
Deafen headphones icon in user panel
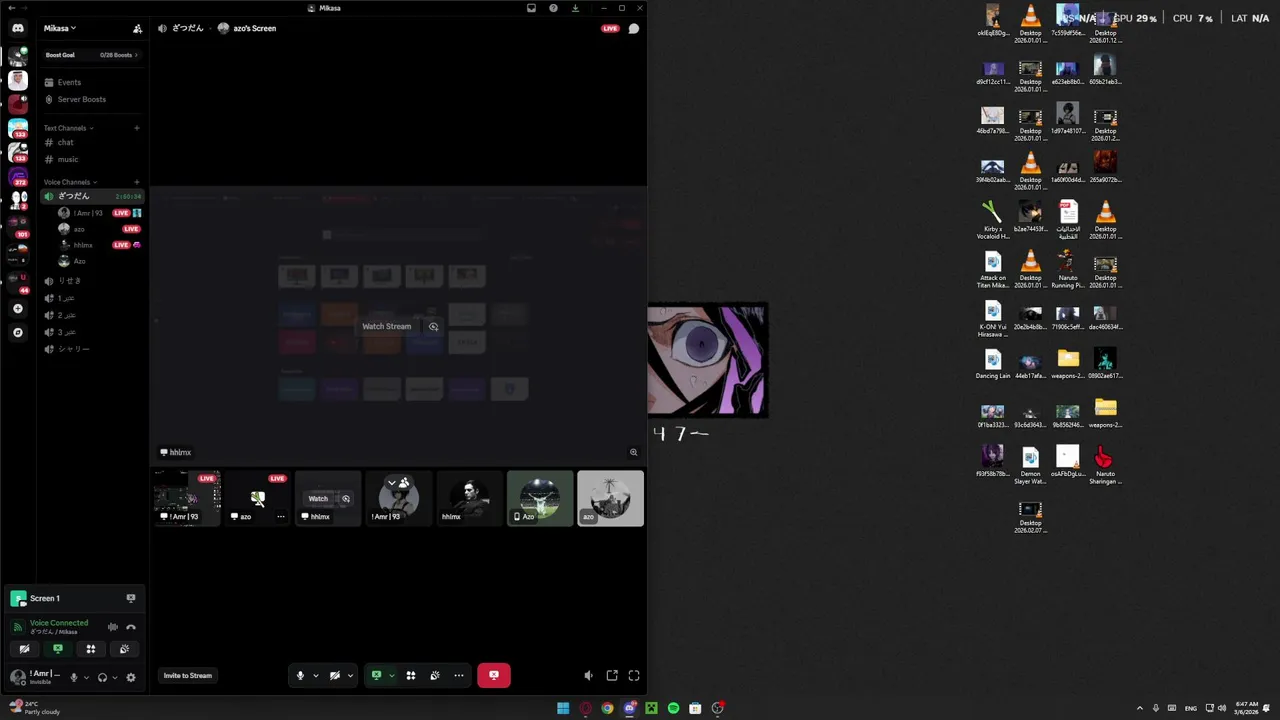tap(102, 677)
